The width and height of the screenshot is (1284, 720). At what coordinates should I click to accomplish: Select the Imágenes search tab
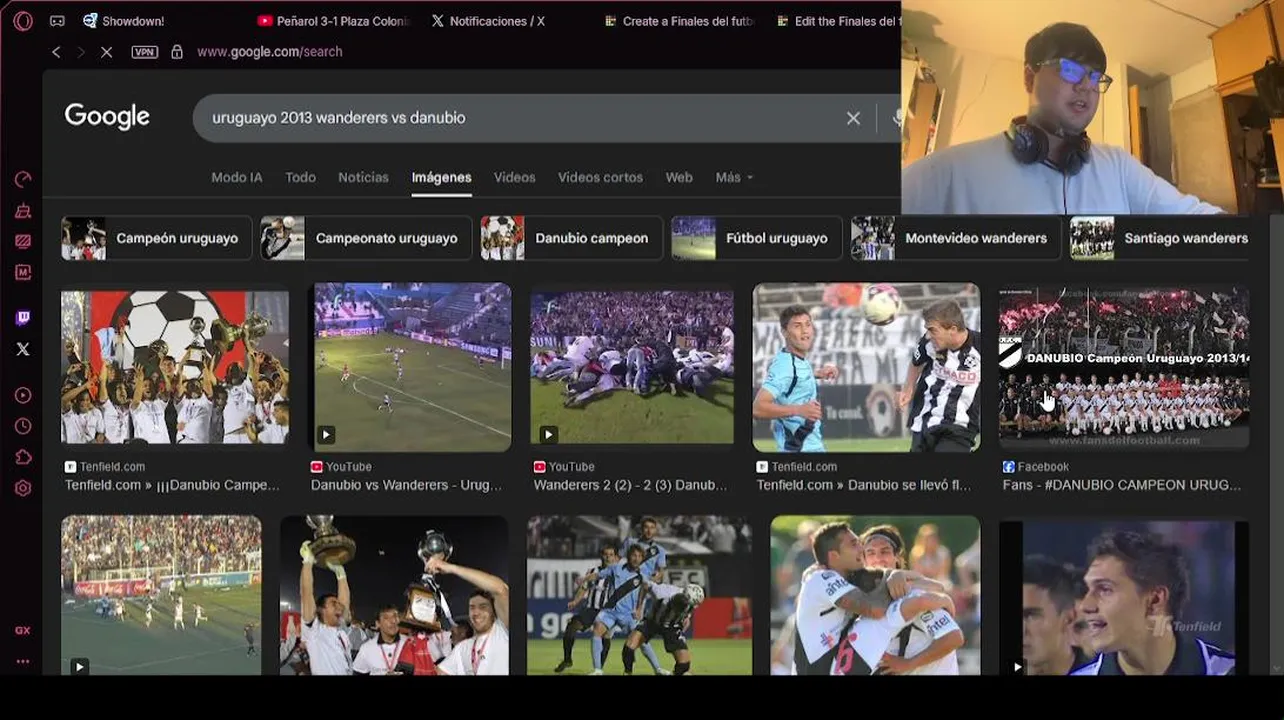click(x=441, y=177)
